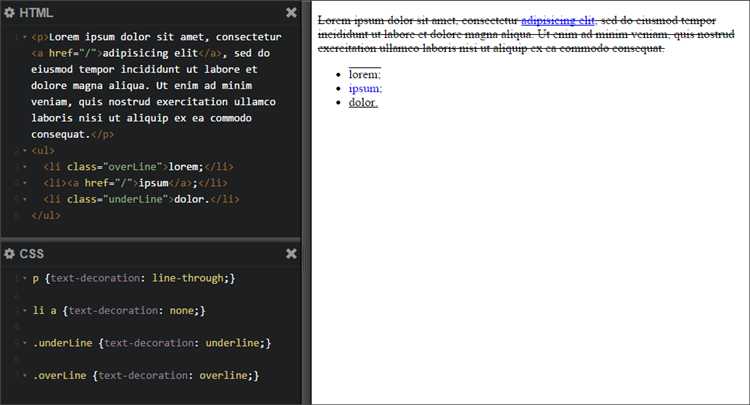The width and height of the screenshot is (750, 405).
Task: Collapse the <p> tag fold arrow
Action: [x=25, y=37]
